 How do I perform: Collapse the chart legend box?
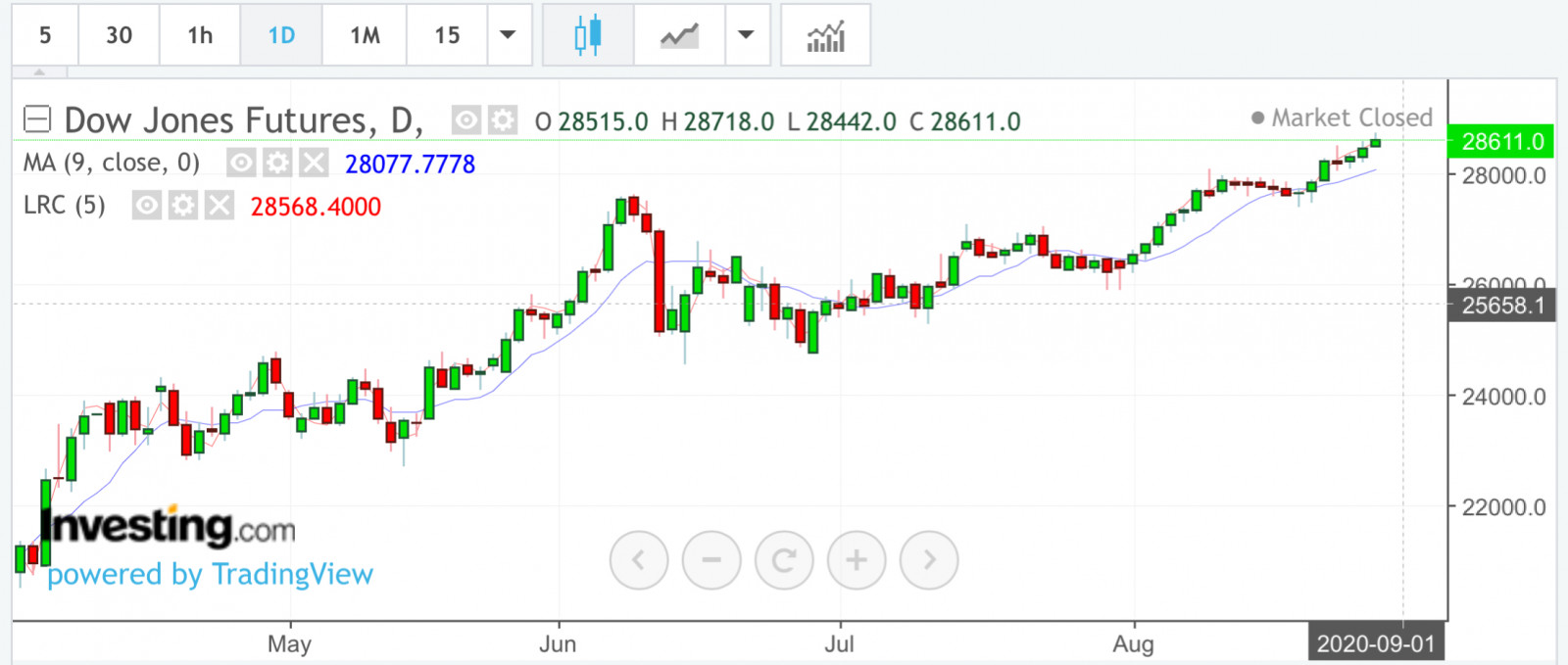tap(37, 119)
